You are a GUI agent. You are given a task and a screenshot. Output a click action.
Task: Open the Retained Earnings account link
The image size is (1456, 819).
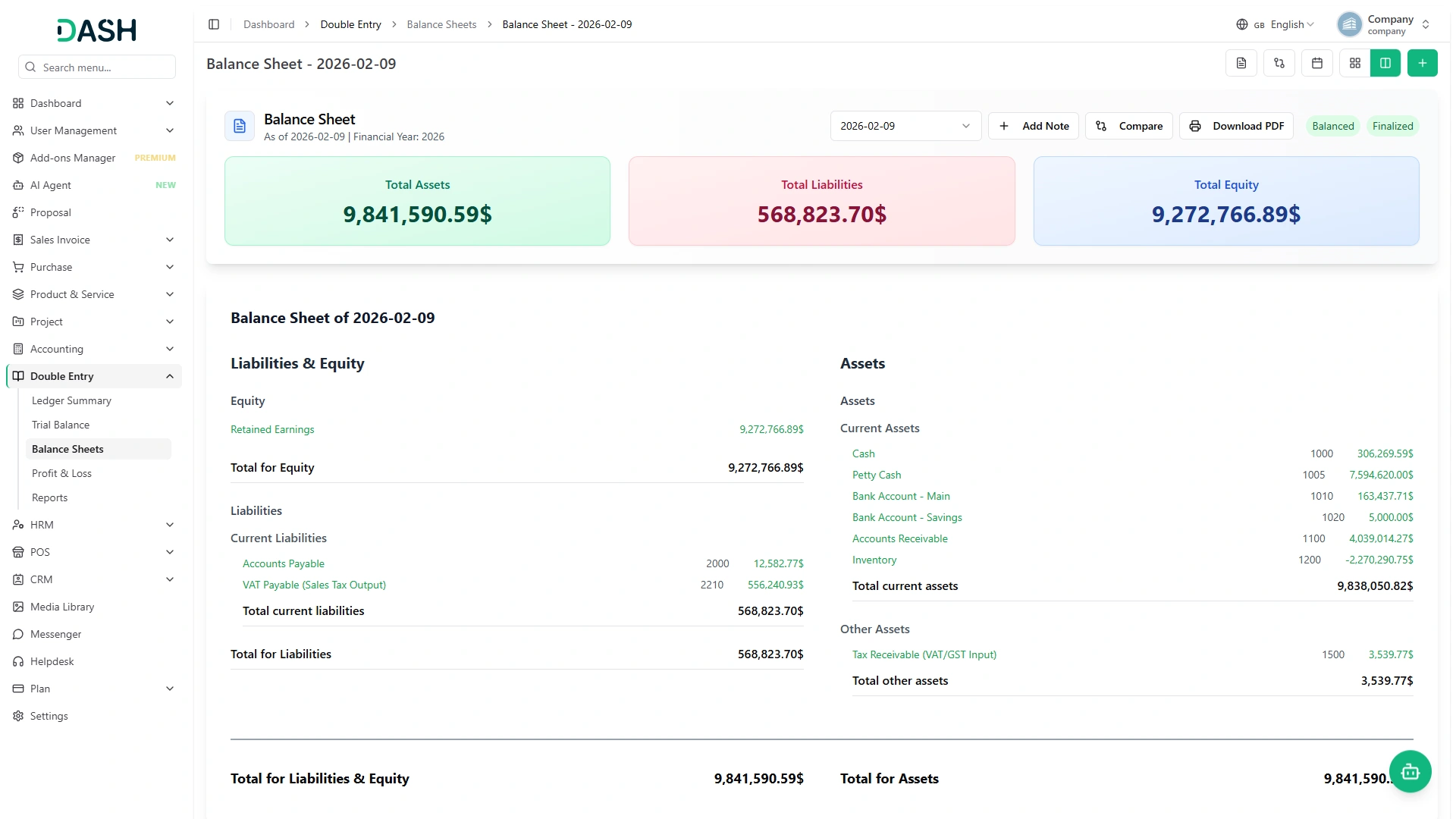[x=272, y=429]
